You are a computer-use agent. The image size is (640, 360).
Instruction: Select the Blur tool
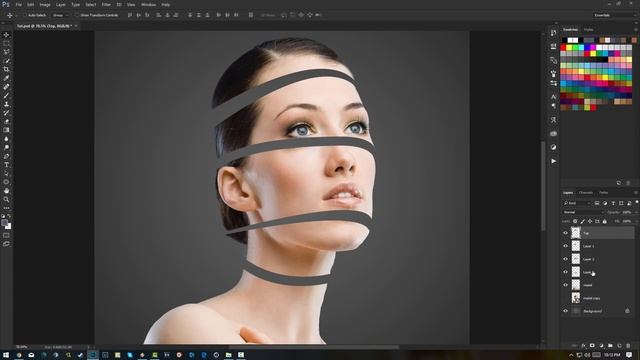coord(6,139)
